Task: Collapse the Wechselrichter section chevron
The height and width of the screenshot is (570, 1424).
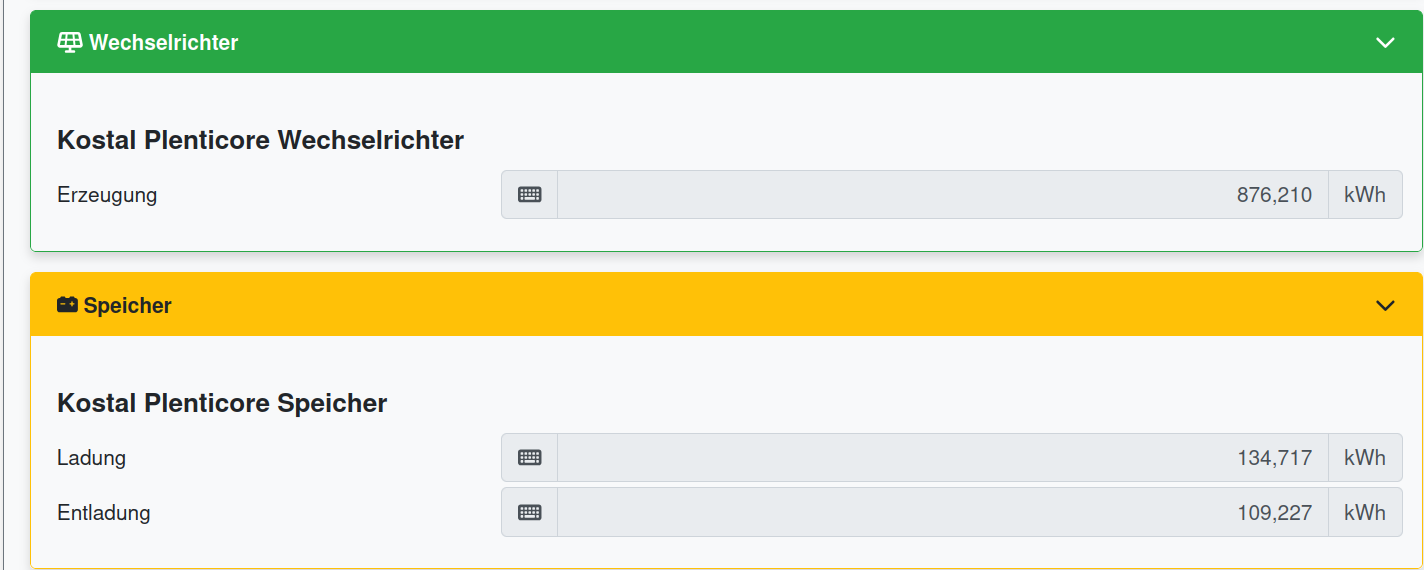Action: 1385,42
